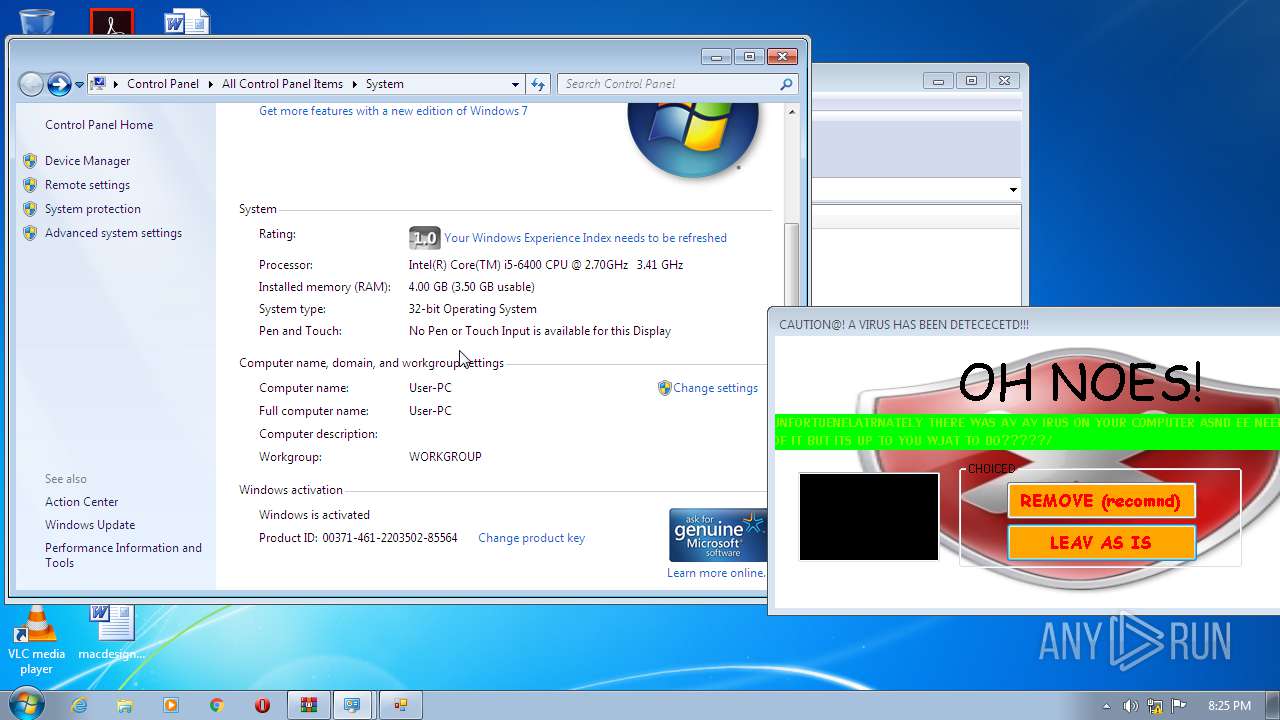Open Device Manager from the sidebar

pyautogui.click(x=87, y=161)
